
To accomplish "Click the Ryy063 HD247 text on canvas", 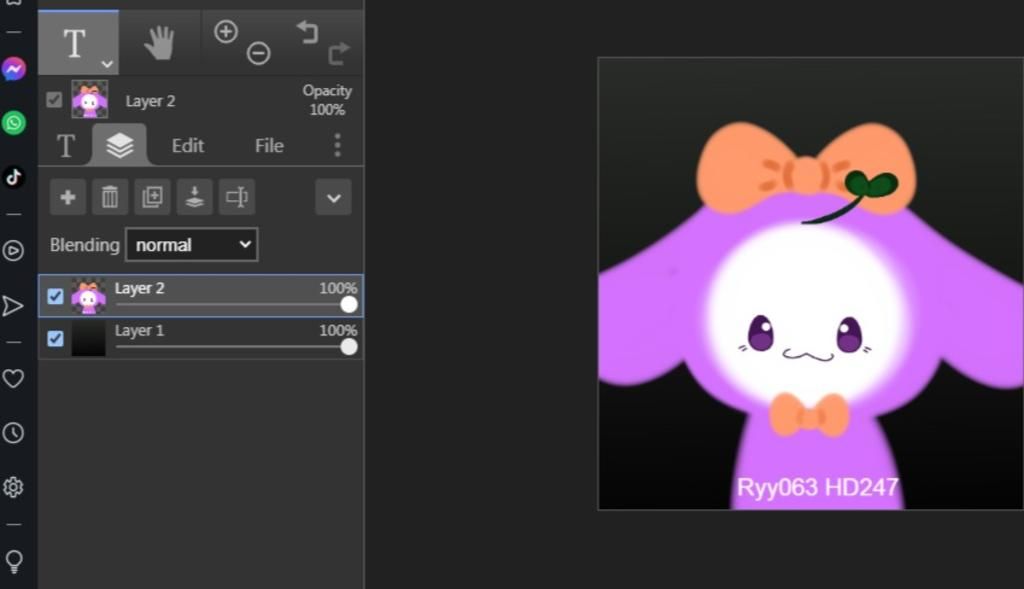I will [x=818, y=487].
